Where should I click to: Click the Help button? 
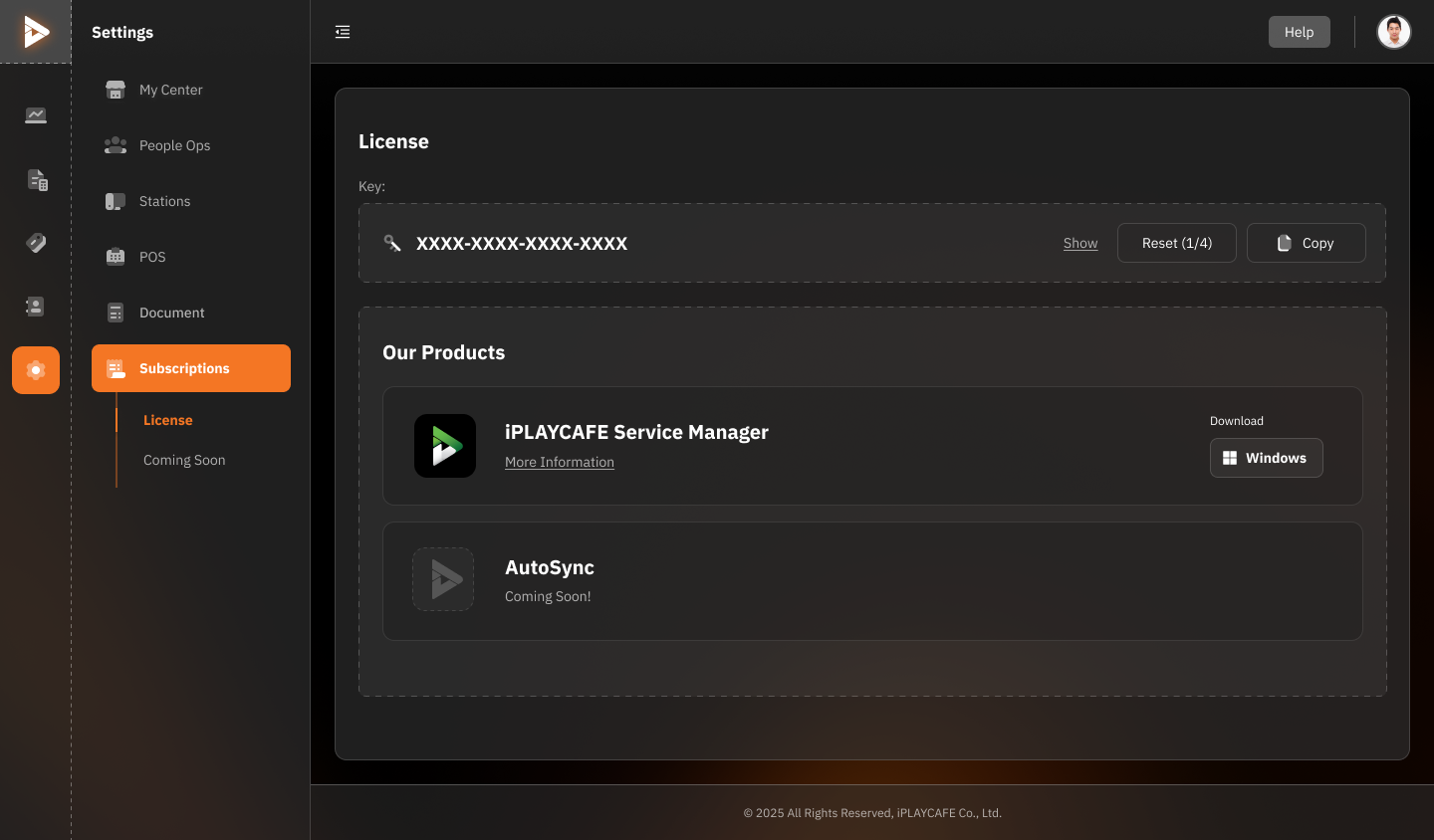pos(1300,32)
